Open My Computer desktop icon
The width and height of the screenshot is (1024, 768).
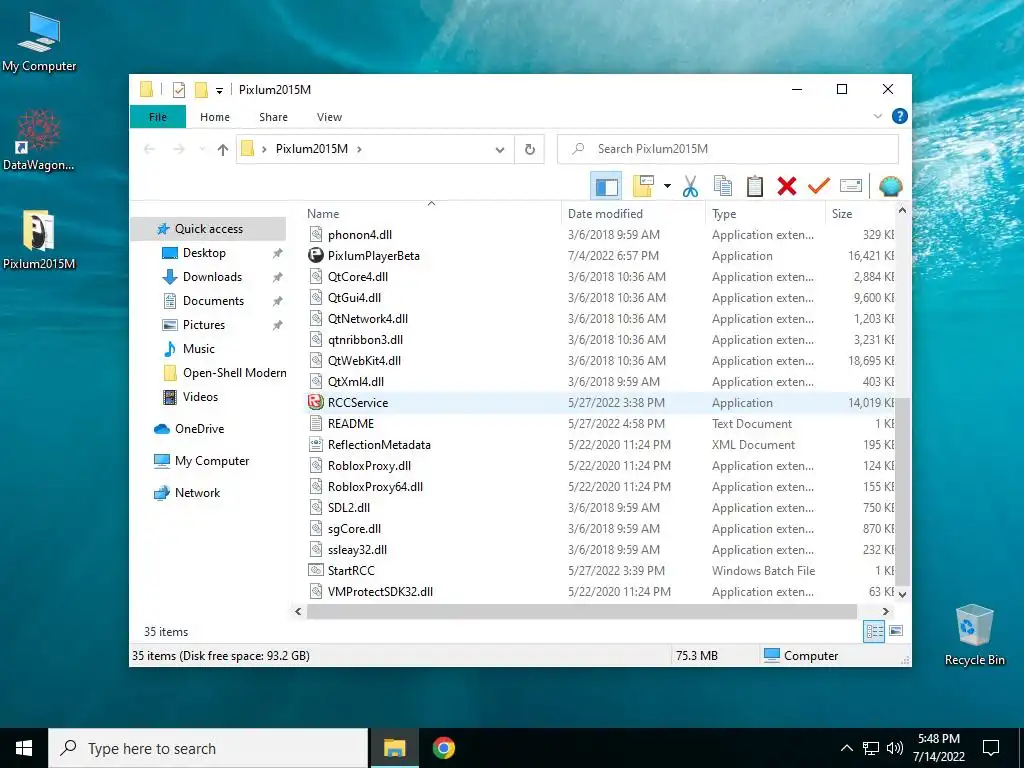click(39, 42)
